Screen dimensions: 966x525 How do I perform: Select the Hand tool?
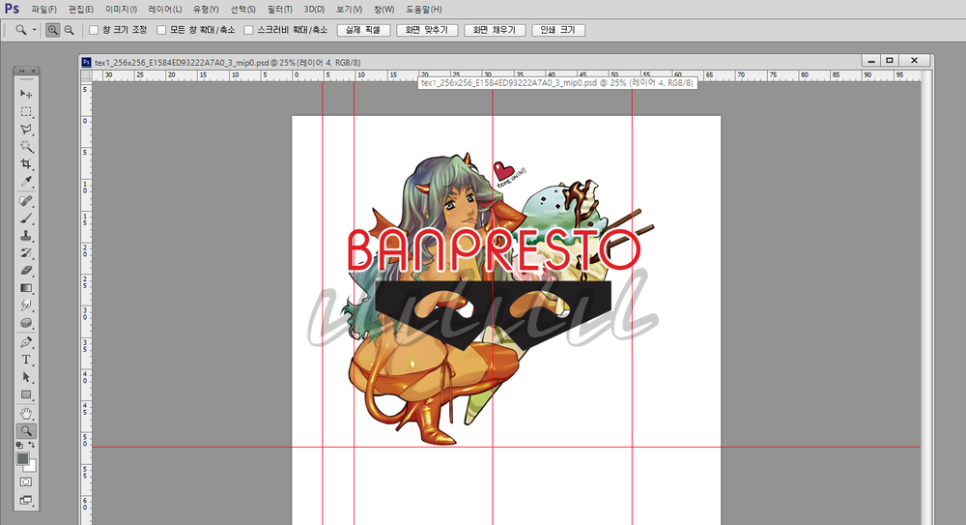coord(26,413)
